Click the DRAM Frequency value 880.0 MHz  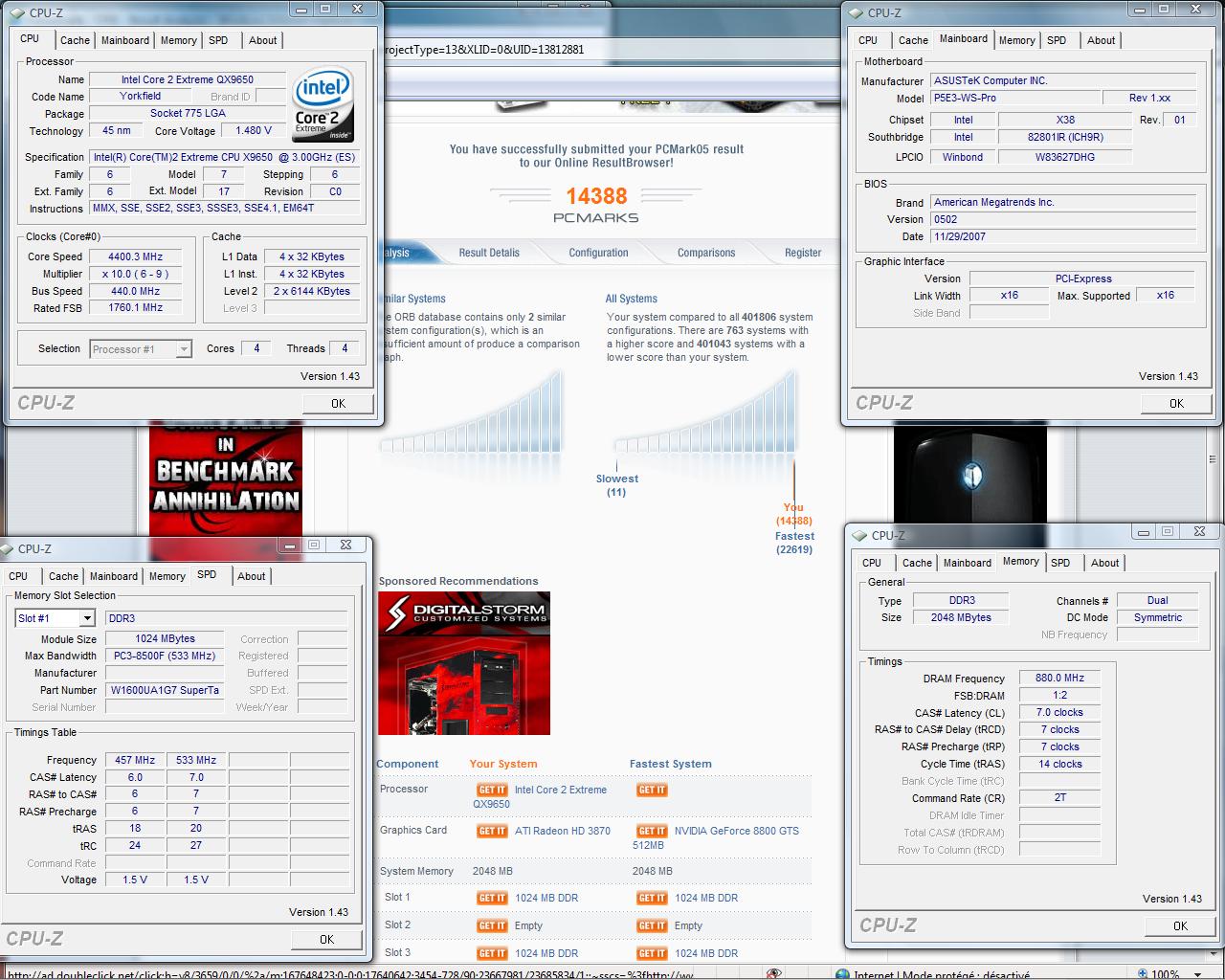click(x=1059, y=678)
